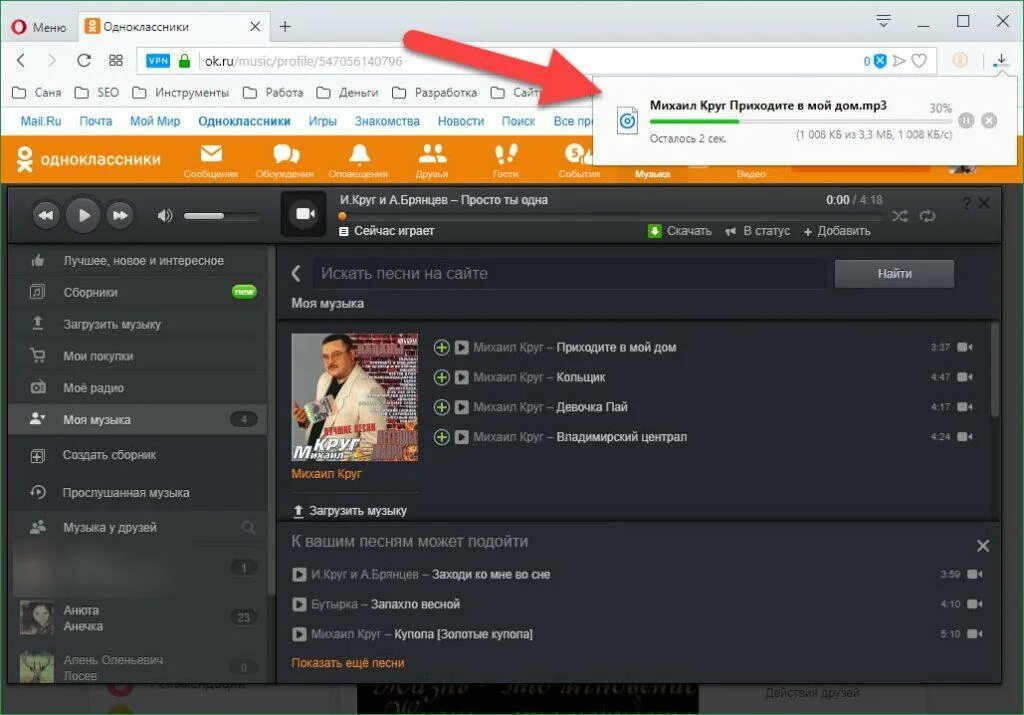
Task: Open the Мой Мир link
Action: tap(155, 121)
